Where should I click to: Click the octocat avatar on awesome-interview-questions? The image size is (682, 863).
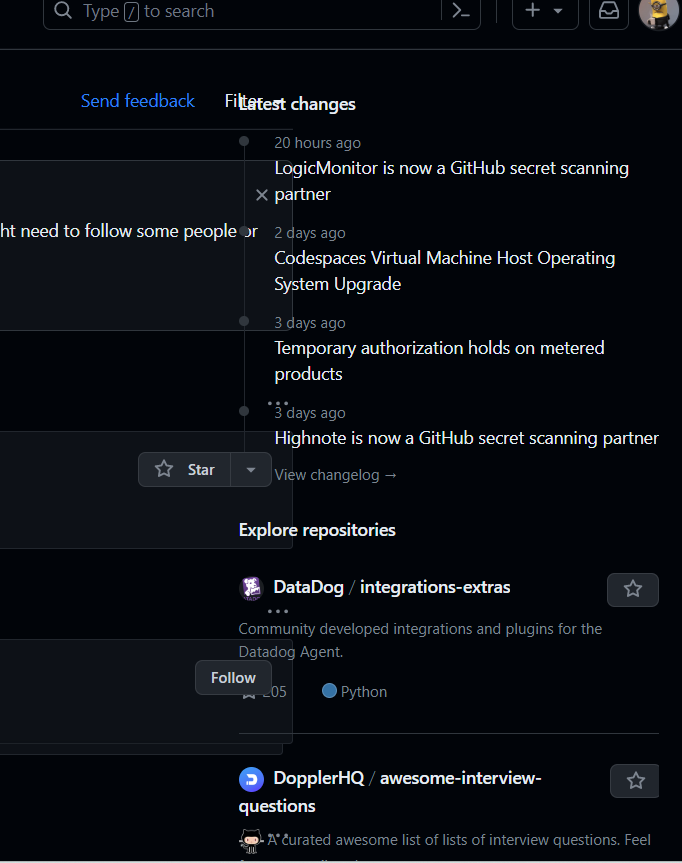click(x=251, y=841)
